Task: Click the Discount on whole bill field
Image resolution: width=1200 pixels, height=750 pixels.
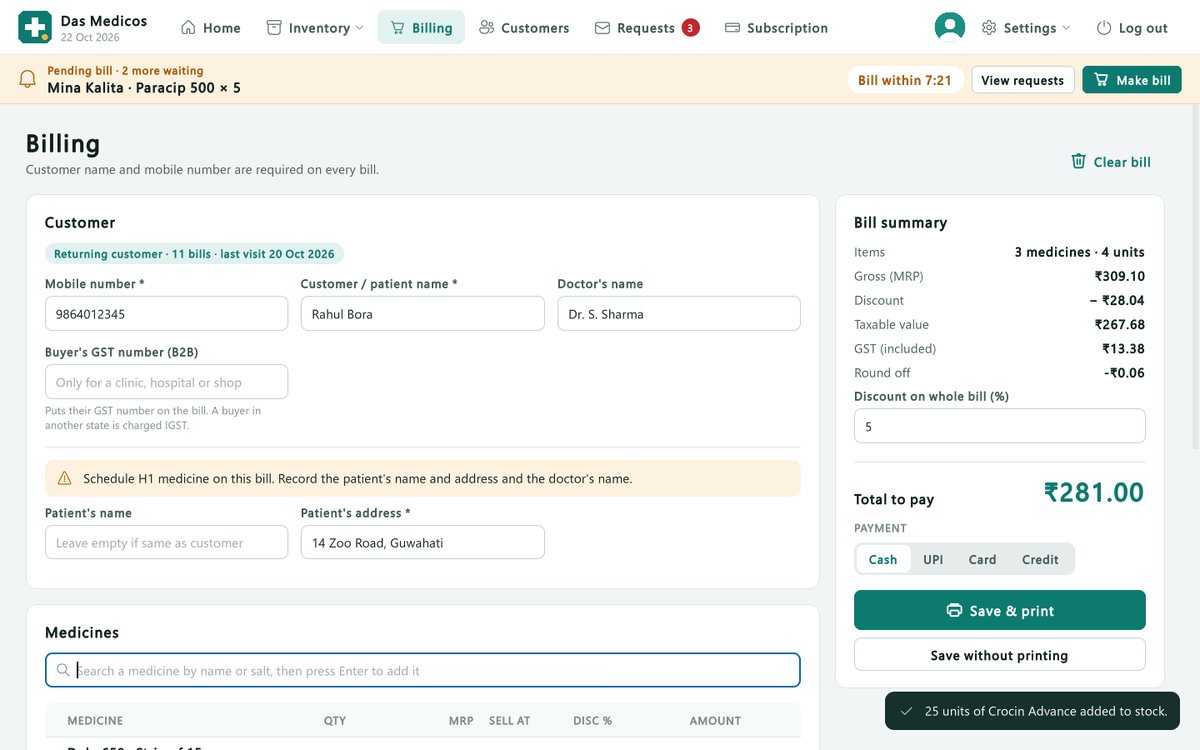Action: pos(1000,426)
